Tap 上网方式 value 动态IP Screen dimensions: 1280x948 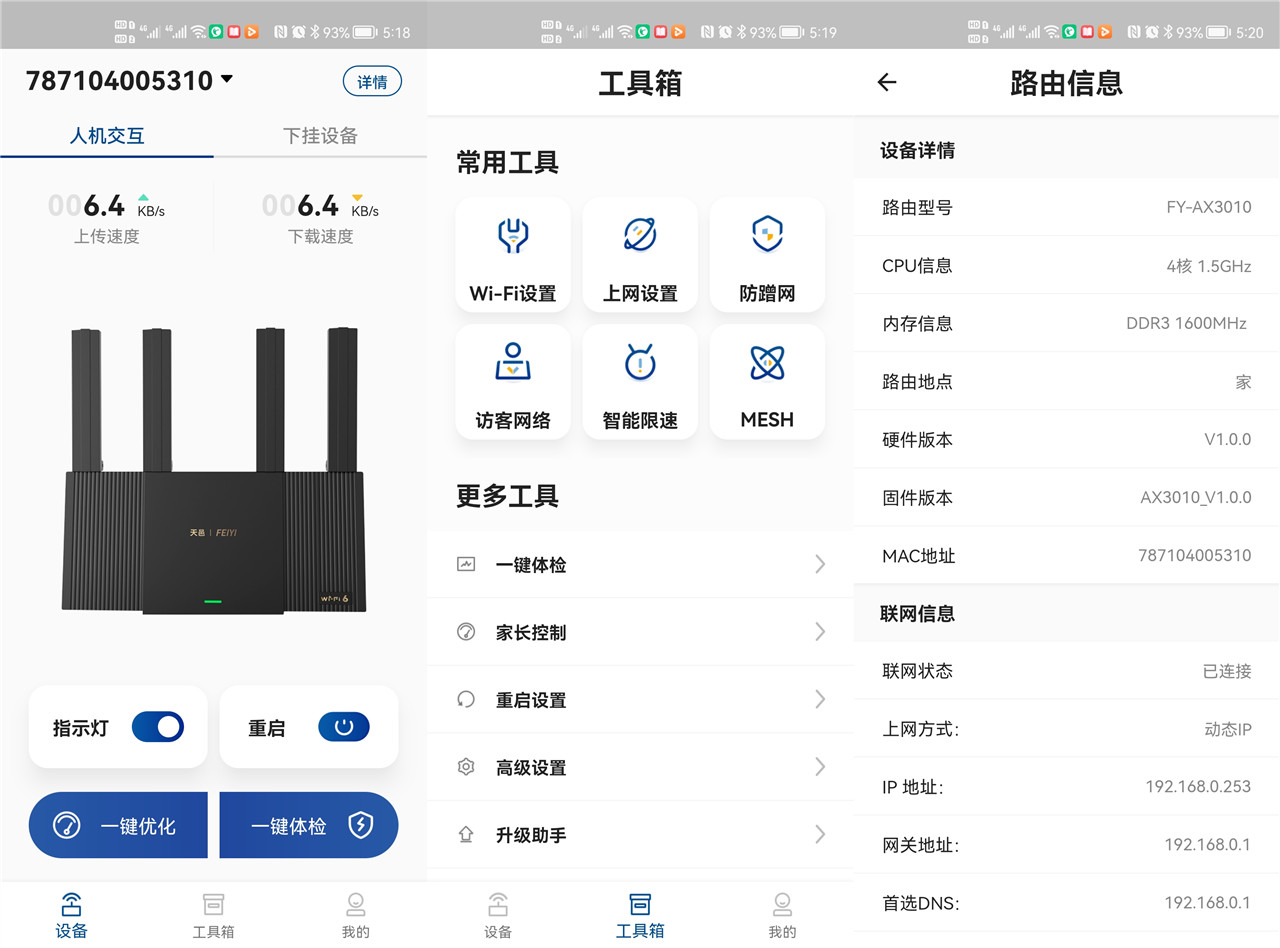click(x=1228, y=729)
